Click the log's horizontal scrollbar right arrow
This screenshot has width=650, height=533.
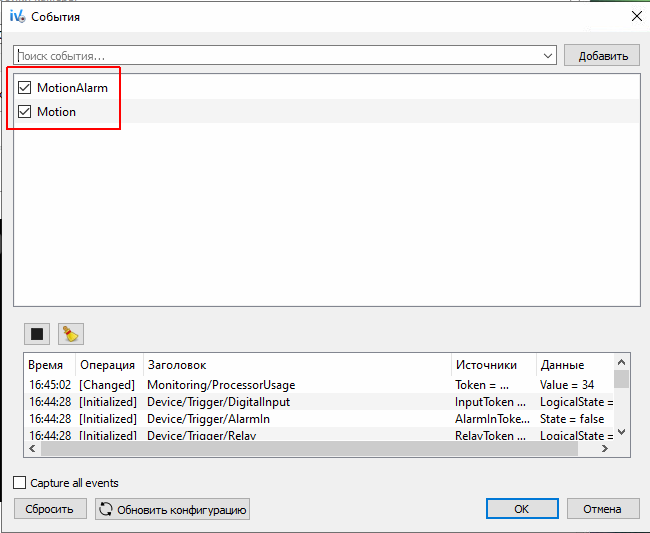[x=605, y=448]
